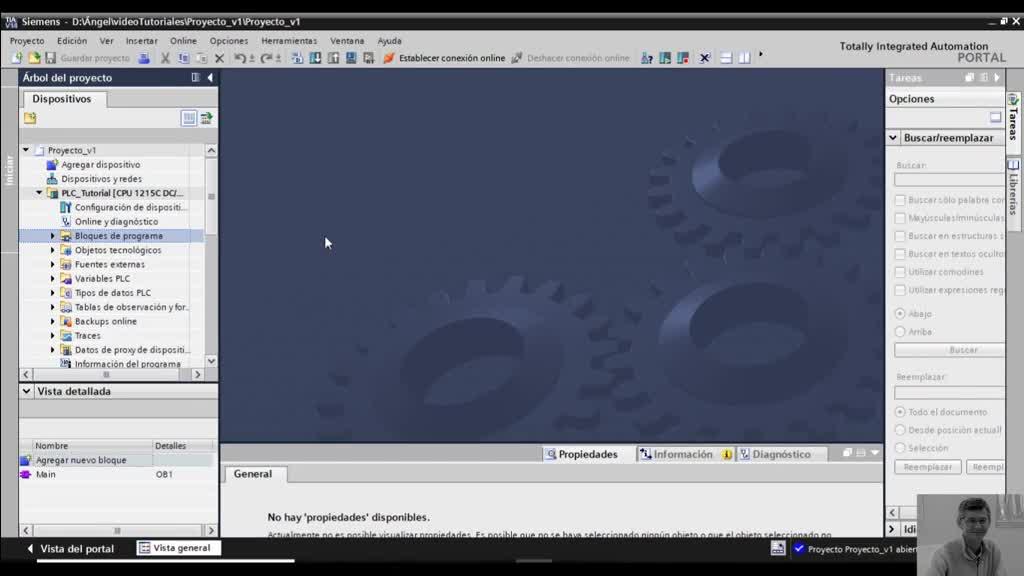The height and width of the screenshot is (576, 1024).
Task: Click the New project icon in toolbar
Action: click(x=16, y=58)
